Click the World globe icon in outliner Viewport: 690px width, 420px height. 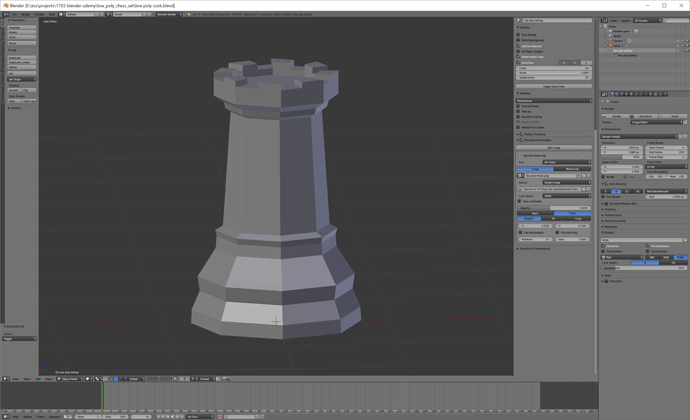pos(610,36)
